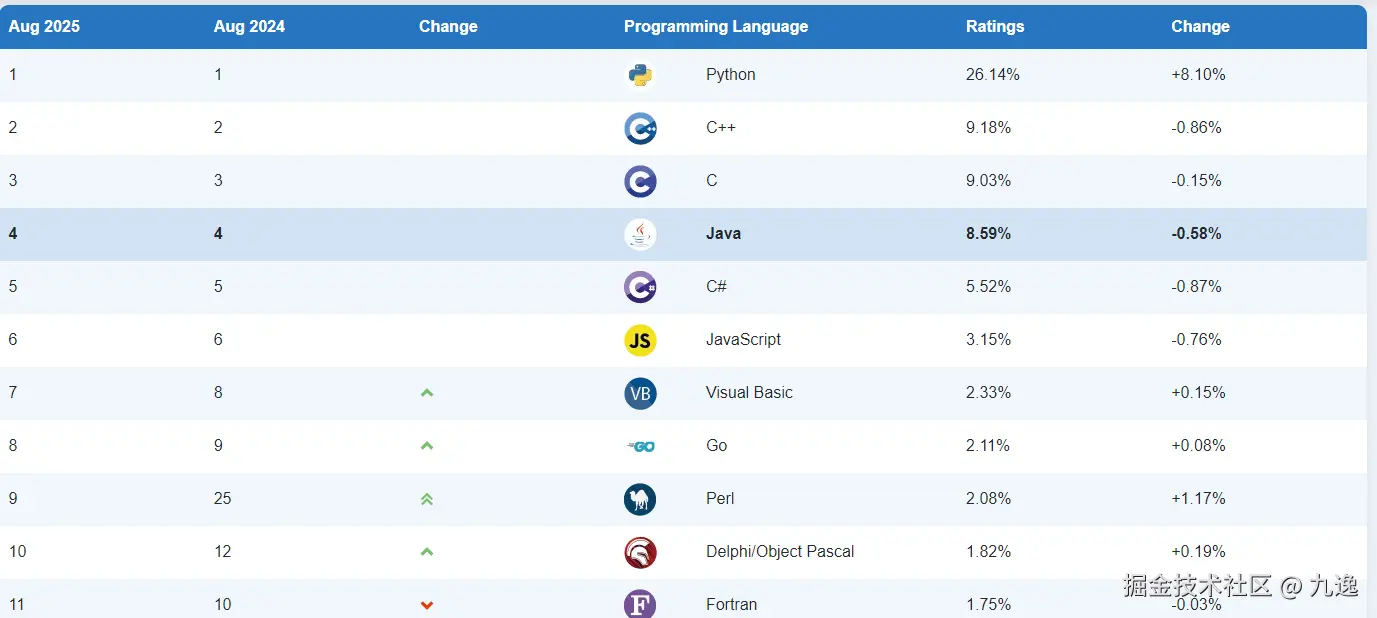Click the 9.18% rating for C++
This screenshot has height=618, width=1377.
989,128
